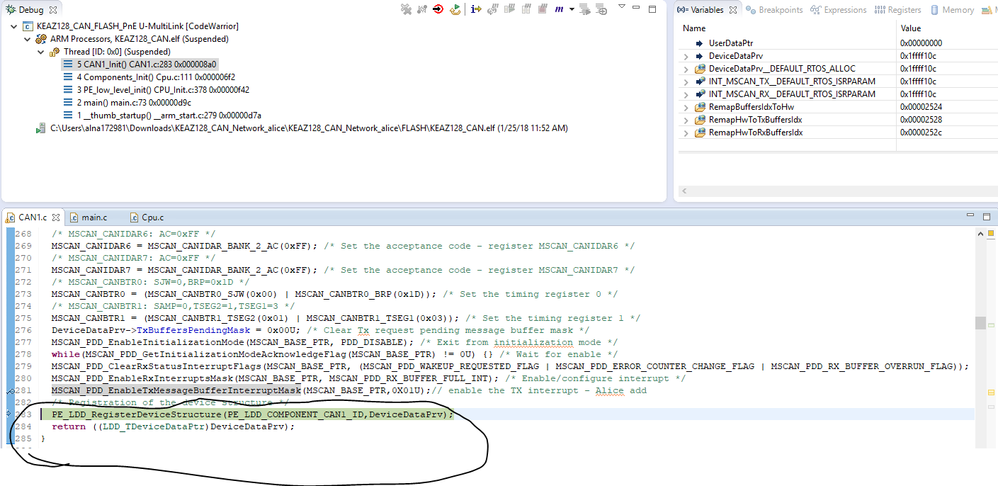This screenshot has width=998, height=486.
Task: Switch to the Expressions tab
Action: (838, 10)
